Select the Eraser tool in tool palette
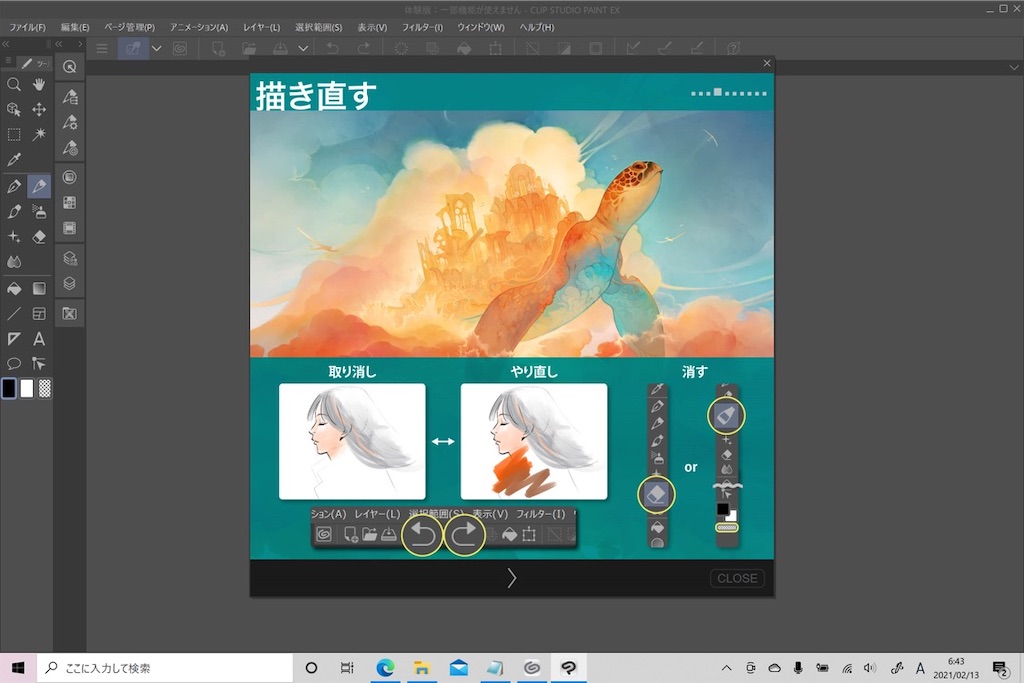Screen dimensions: 1024x683 click(x=39, y=236)
